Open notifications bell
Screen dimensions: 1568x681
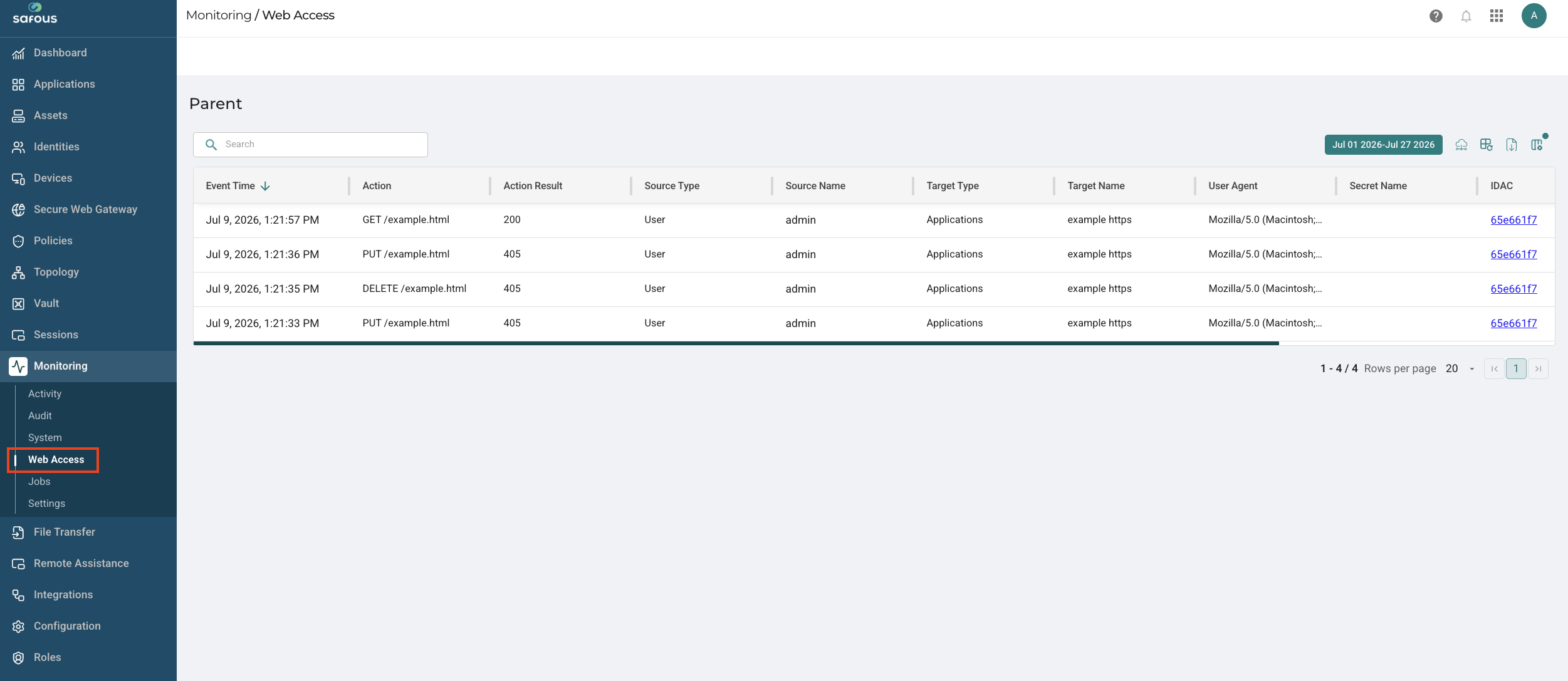1466,16
